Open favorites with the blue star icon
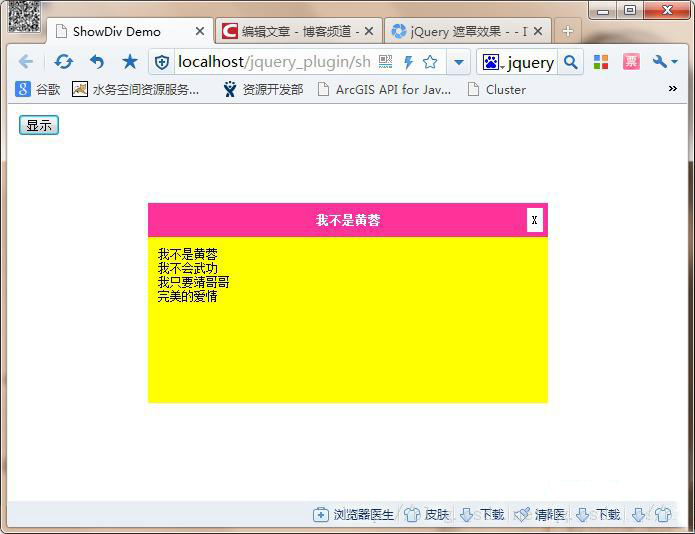Screen dimensions: 695x534 point(130,62)
